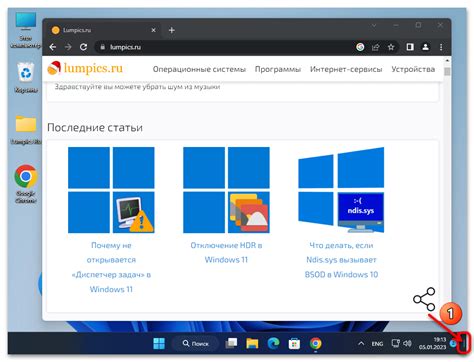The image size is (474, 362).
Task: Open the Диспетчер задач article thumbnail
Action: coord(111,190)
